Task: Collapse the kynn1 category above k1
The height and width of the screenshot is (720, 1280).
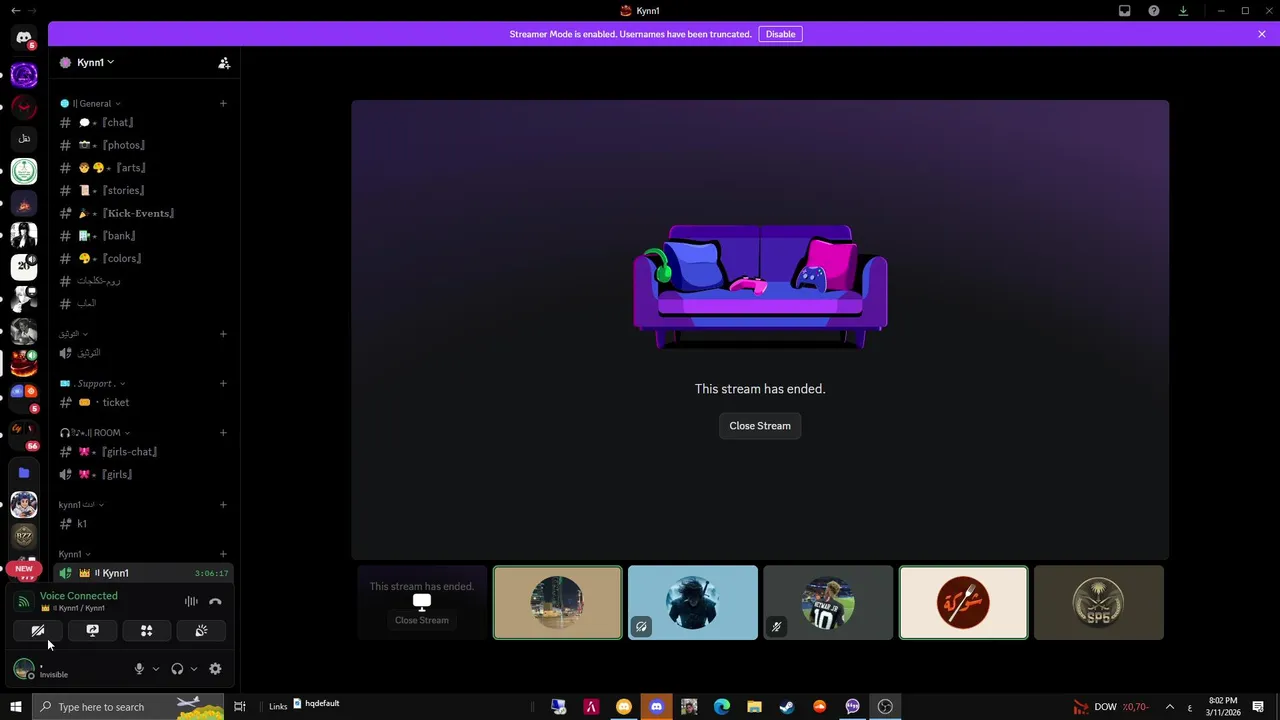Action: pyautogui.click(x=81, y=505)
